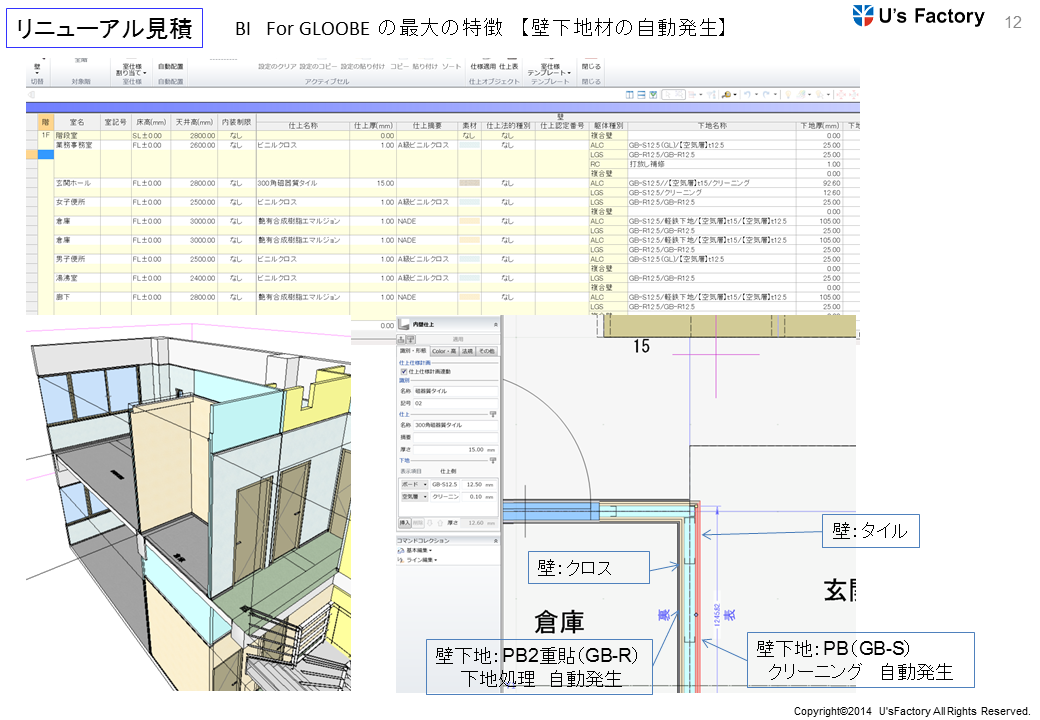Switch to the Color・高 tab
Image resolution: width=1040 pixels, height=720 pixels.
(444, 352)
